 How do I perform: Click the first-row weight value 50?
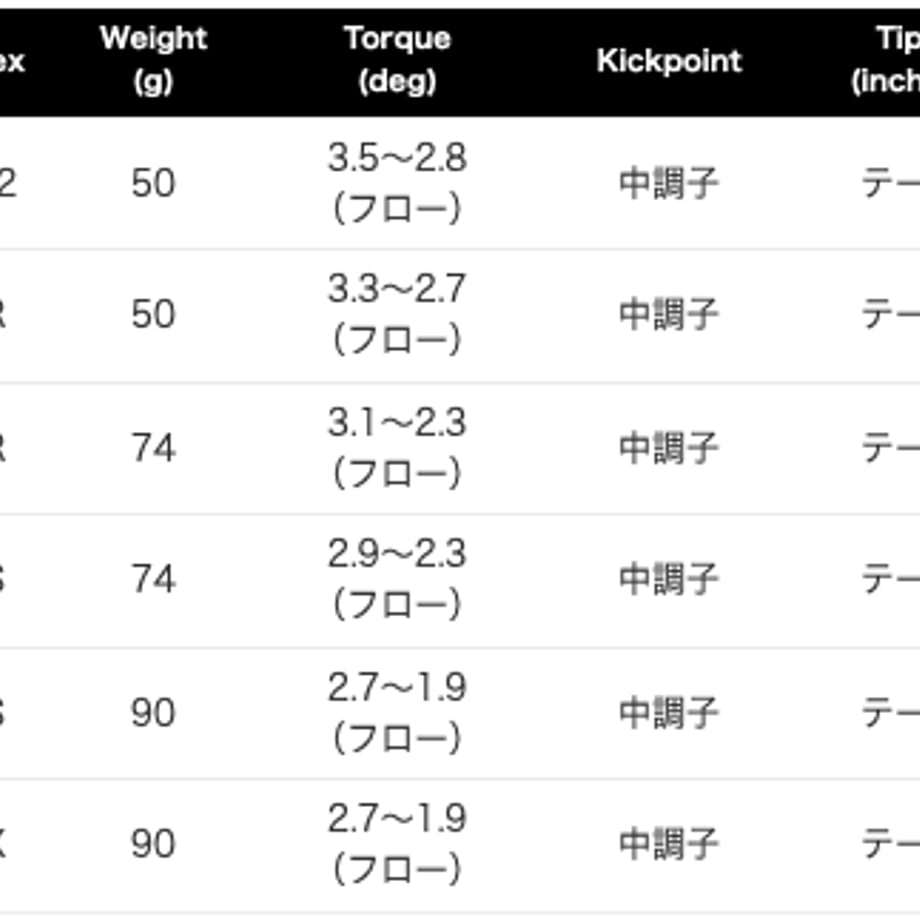(x=153, y=183)
